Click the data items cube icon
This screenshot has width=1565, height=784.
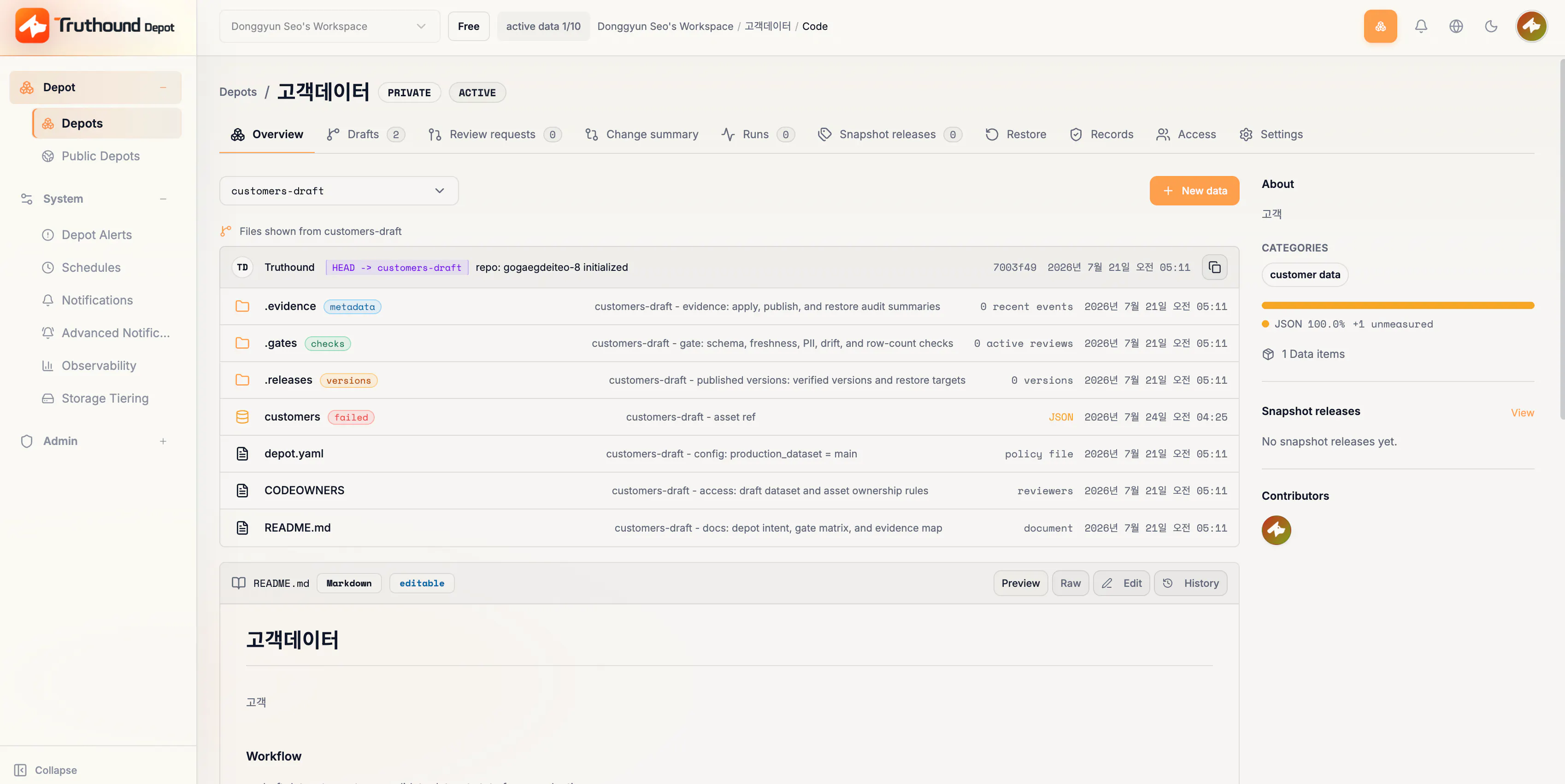pos(1268,354)
